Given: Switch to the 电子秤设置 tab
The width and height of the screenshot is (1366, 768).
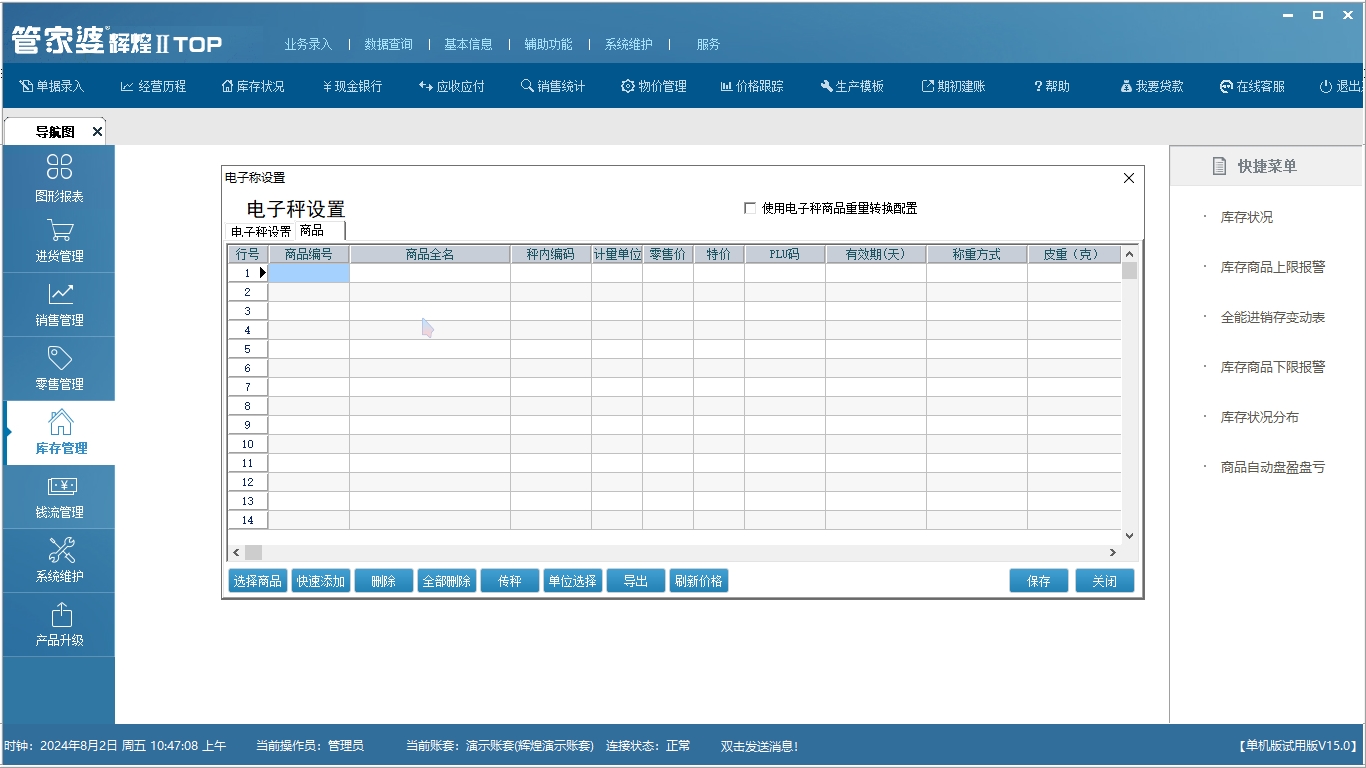Looking at the screenshot, I should (x=260, y=231).
